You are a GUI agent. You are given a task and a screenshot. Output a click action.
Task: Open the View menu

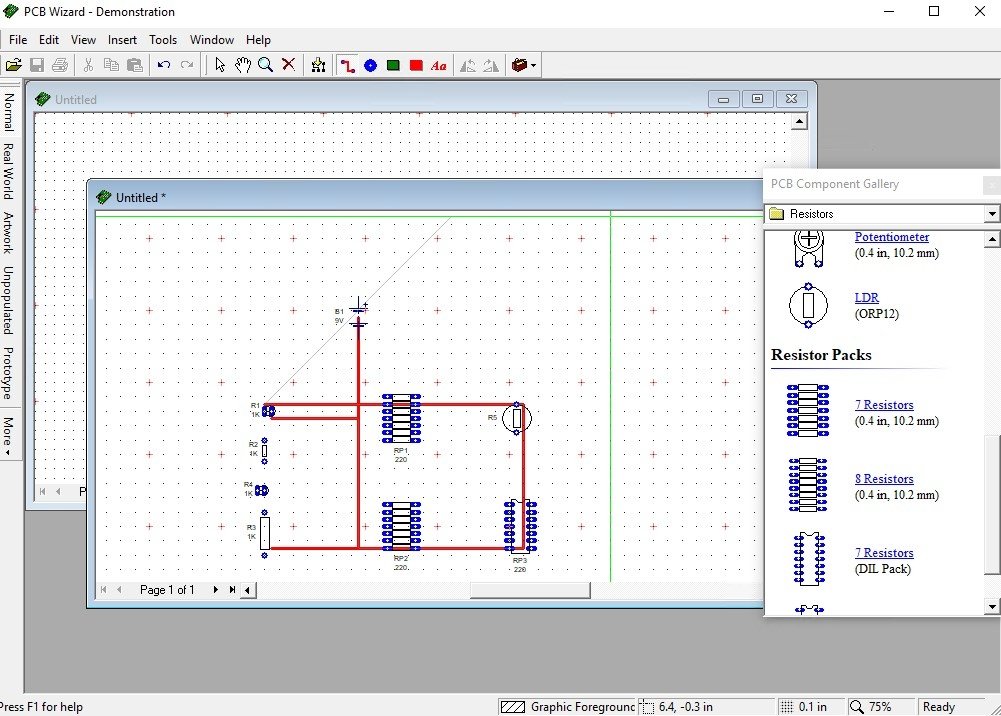click(83, 40)
